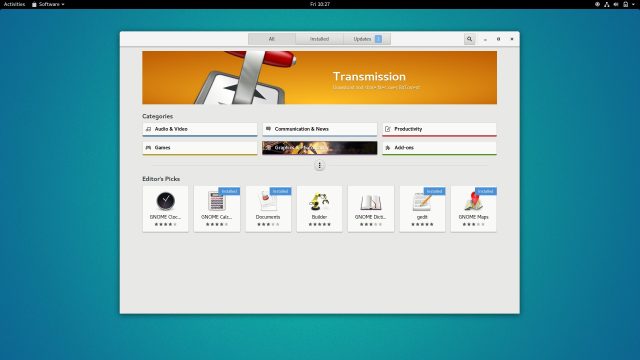The width and height of the screenshot is (640, 360).
Task: Open the Games category
Action: click(200, 148)
